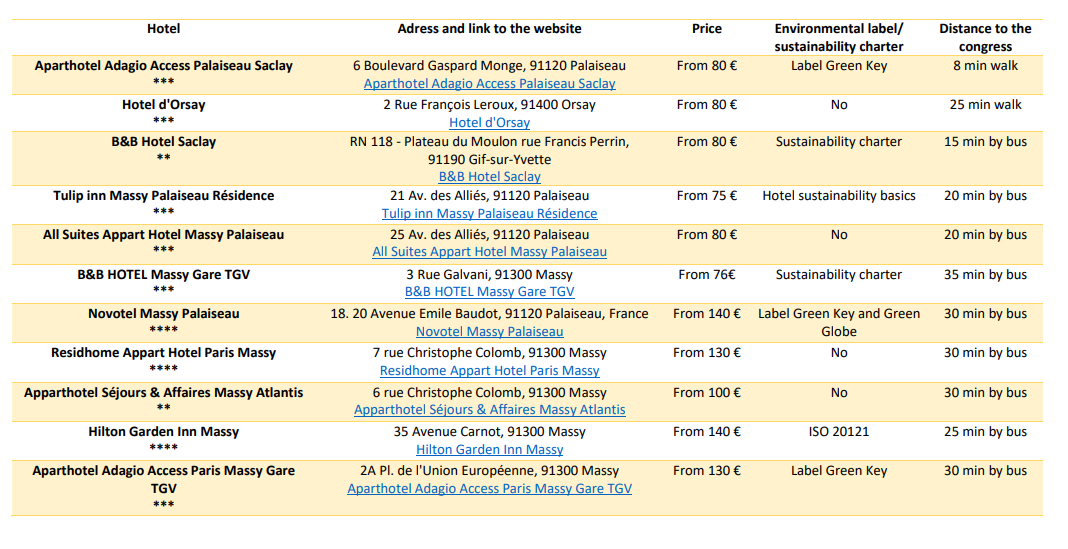Viewport: 1068px width, 549px height.
Task: Select the bold B&B Hotel Saclay name
Action: (163, 142)
